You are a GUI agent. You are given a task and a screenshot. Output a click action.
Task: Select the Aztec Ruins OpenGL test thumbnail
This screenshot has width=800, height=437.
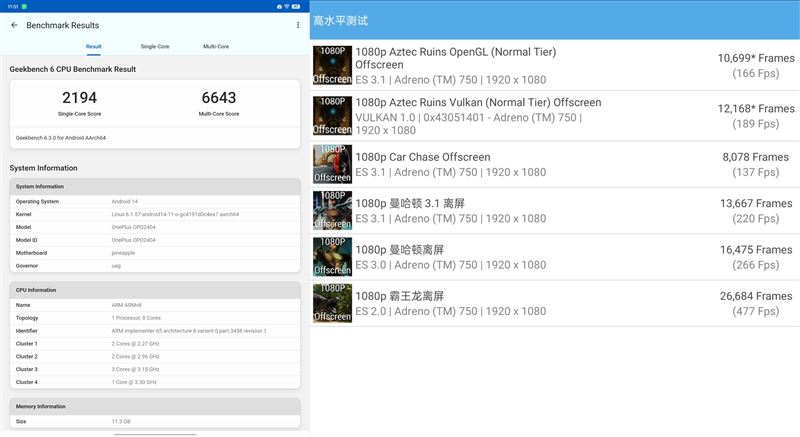(x=332, y=65)
